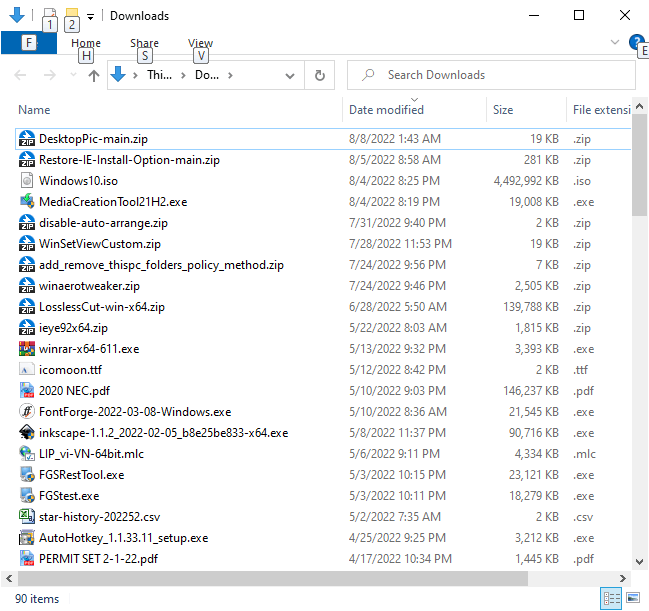Viewport: 649px width, 611px height.
Task: Click the Downloads breadcrumb in address bar
Action: pyautogui.click(x=207, y=75)
